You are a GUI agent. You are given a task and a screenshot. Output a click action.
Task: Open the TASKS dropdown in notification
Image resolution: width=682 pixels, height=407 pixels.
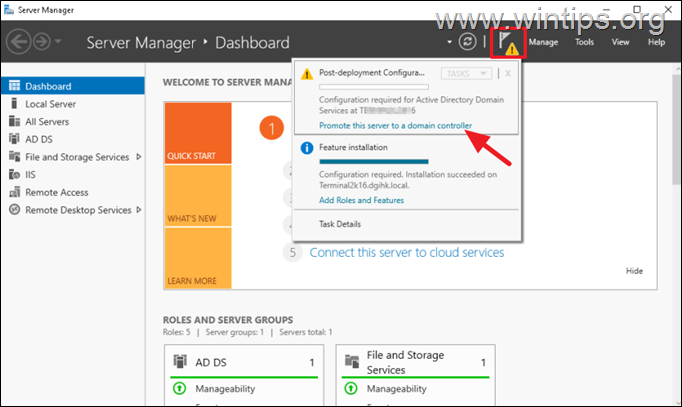coord(466,73)
